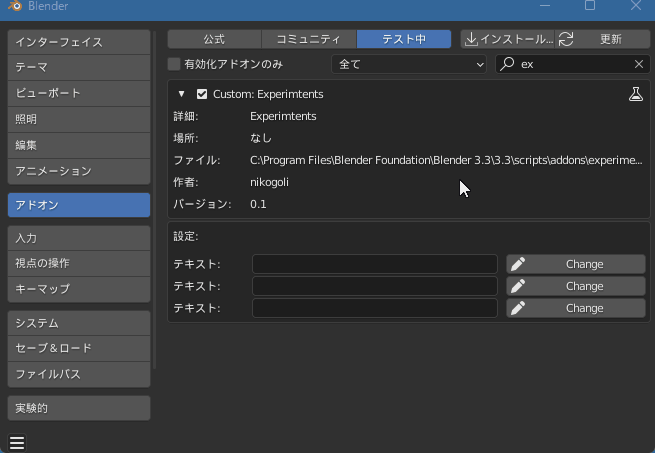Viewport: 655px width, 453px height.
Task: Open キーマップ preferences section
Action: pos(79,289)
